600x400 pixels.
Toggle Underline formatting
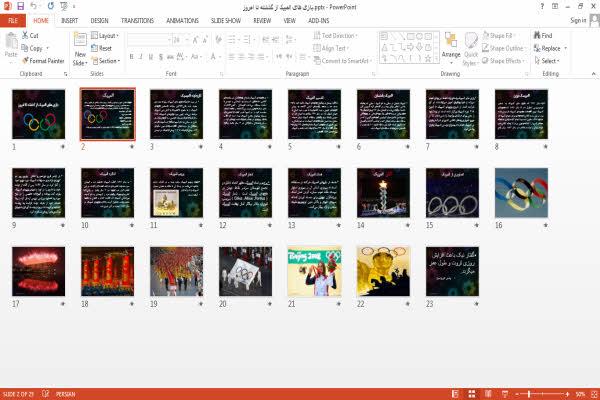151,57
